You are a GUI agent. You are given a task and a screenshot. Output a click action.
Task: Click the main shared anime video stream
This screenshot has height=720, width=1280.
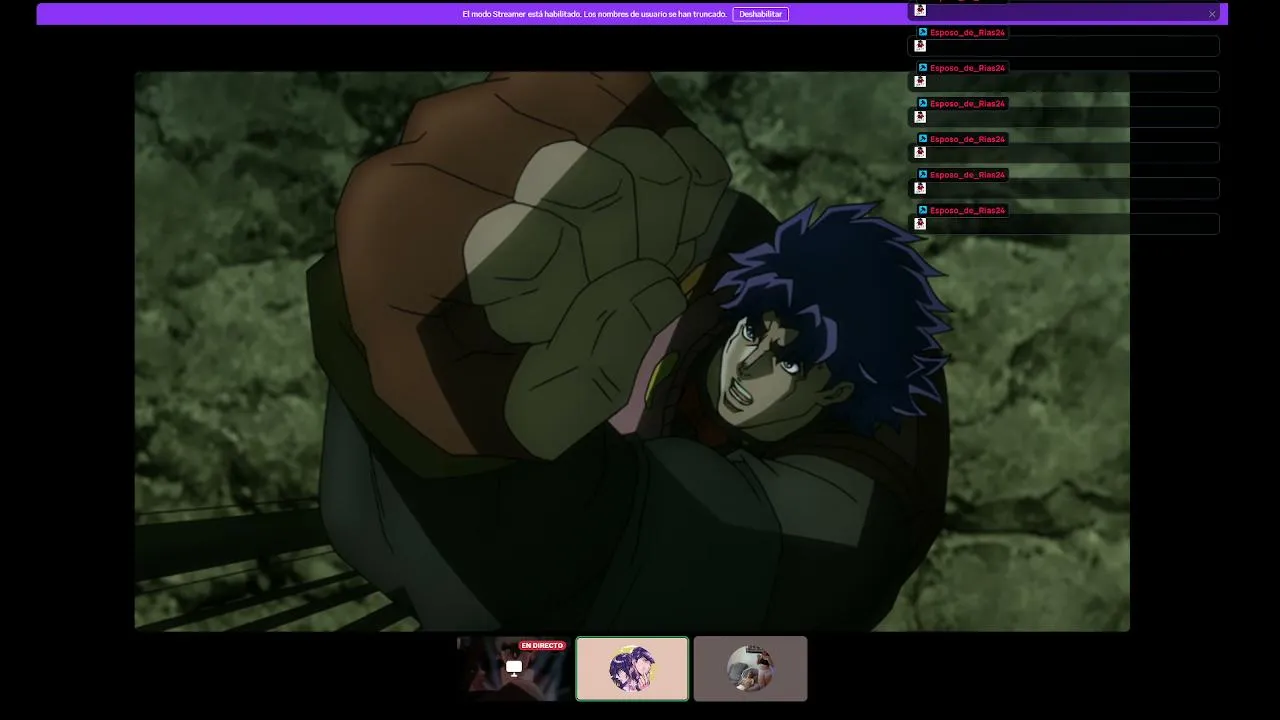point(632,351)
